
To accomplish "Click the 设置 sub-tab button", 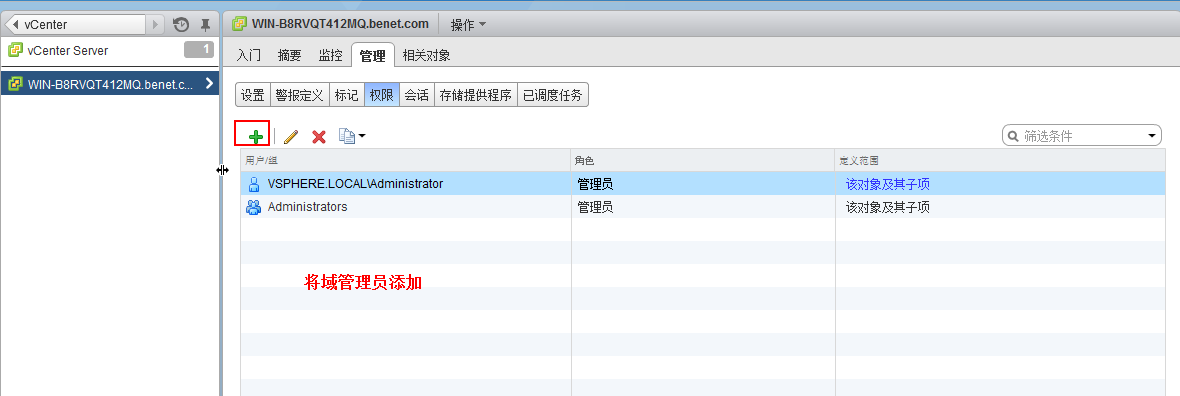I will click(252, 96).
